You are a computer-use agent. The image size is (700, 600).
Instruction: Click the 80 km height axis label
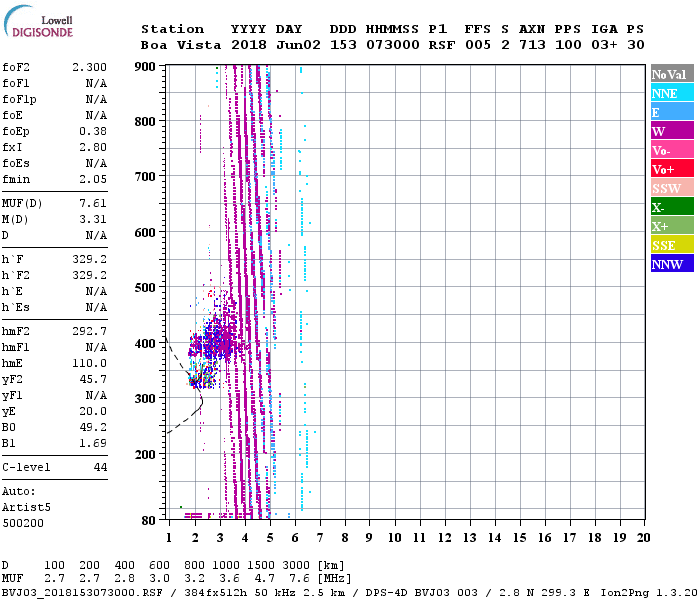click(148, 521)
